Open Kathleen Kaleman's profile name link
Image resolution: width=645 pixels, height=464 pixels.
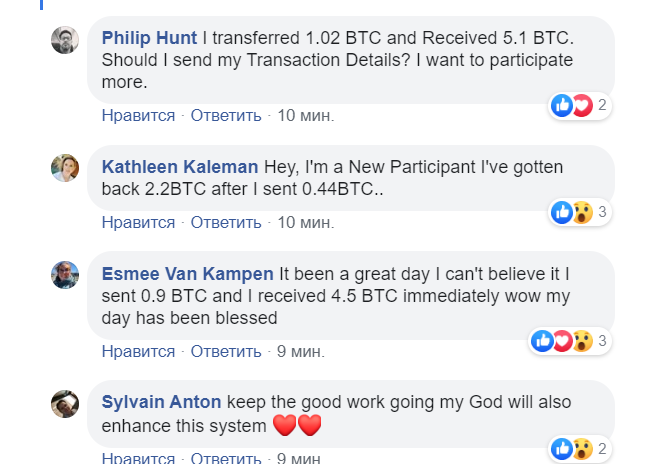coord(180,166)
